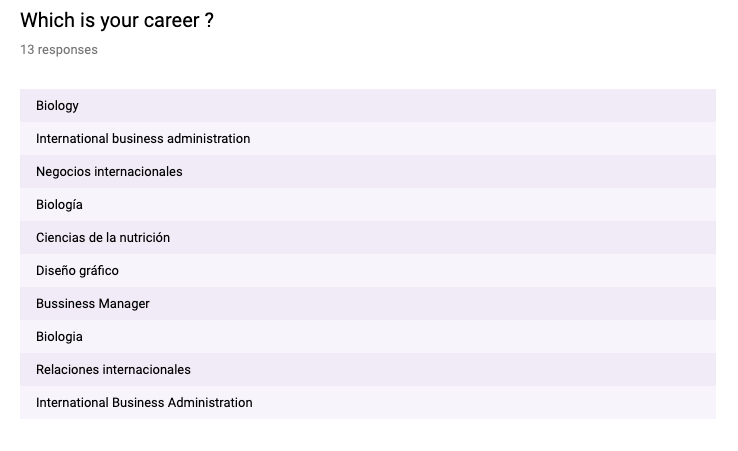Click the "Relaciones internacionales" response
The width and height of the screenshot is (738, 451).
113,370
